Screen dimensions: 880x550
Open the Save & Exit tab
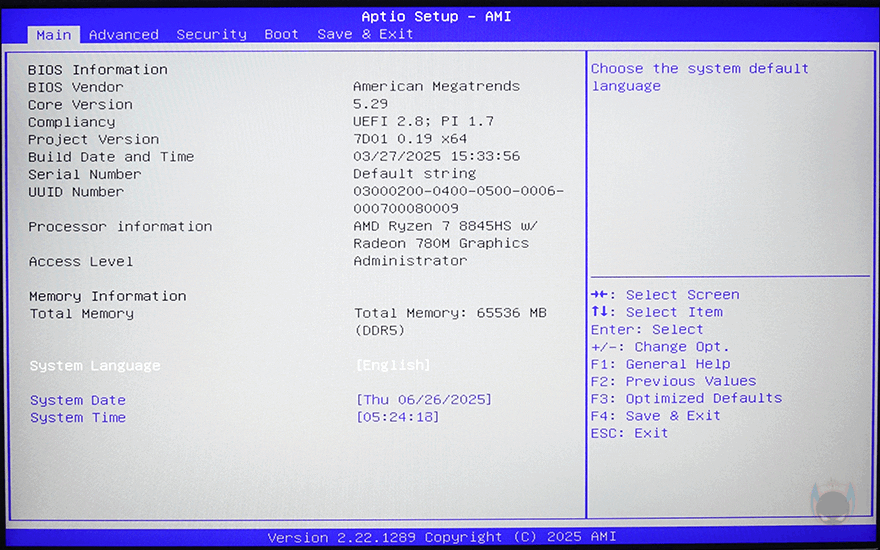[x=365, y=34]
